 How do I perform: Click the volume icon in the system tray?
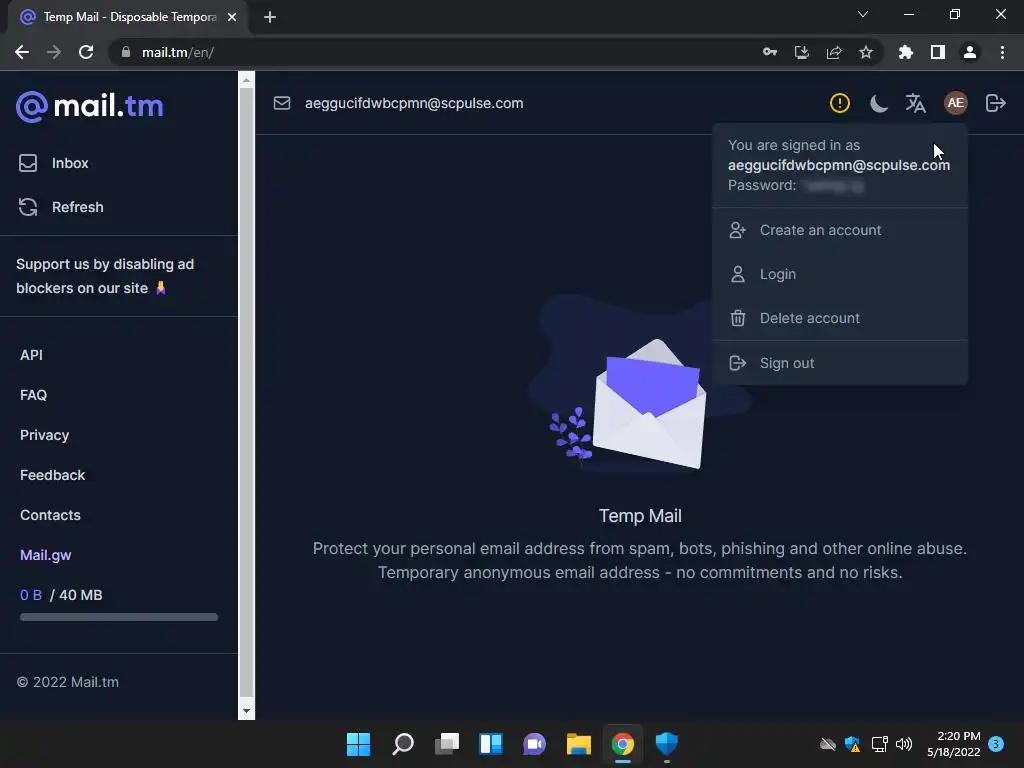click(904, 744)
